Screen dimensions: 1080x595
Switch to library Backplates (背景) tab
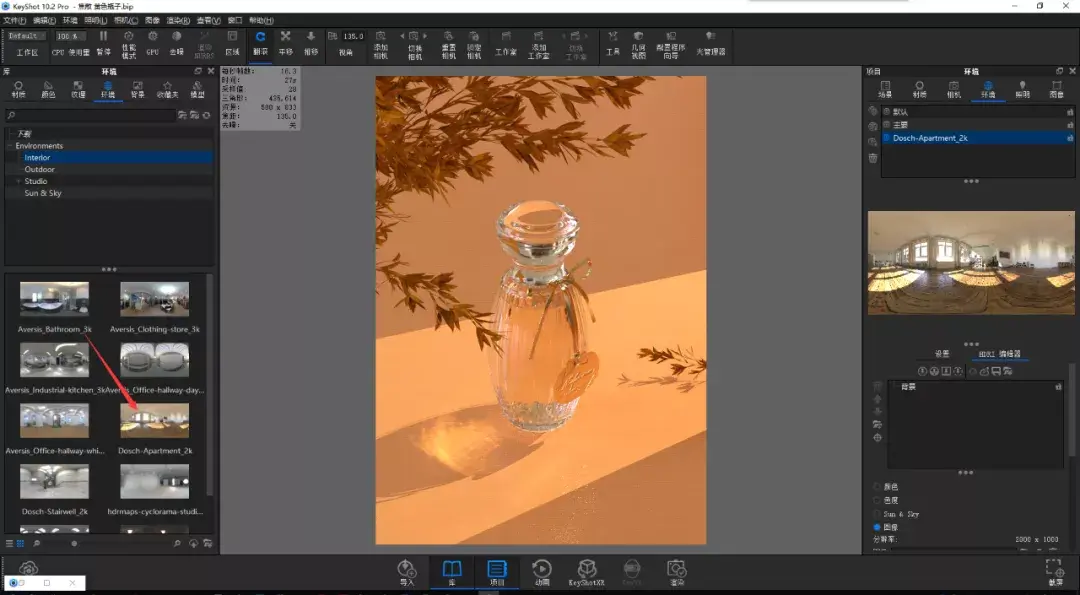coord(138,90)
